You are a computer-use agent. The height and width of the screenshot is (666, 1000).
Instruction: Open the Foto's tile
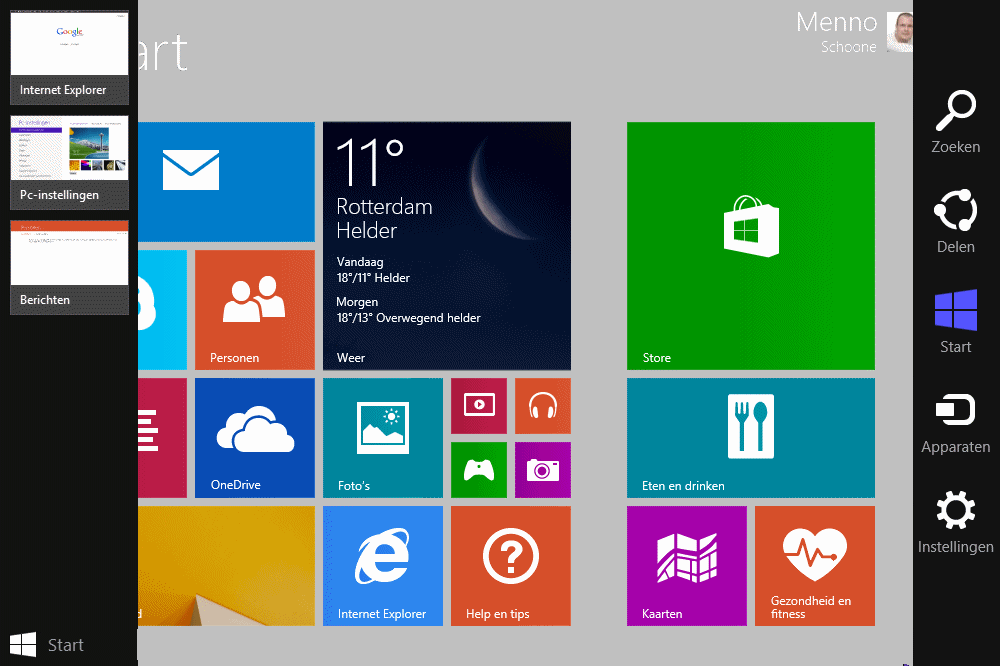(383, 438)
